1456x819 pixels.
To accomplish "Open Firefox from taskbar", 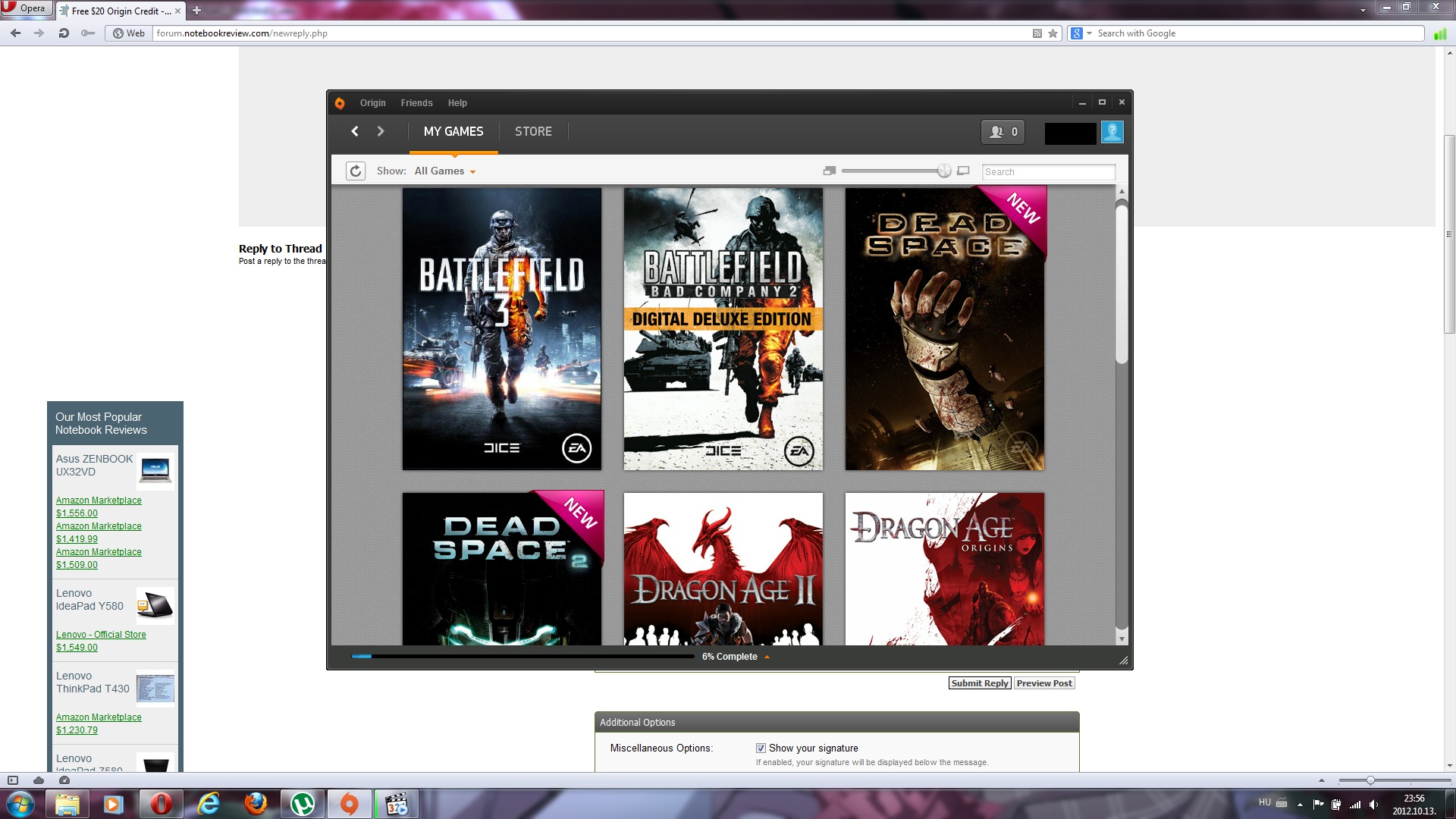I will click(x=256, y=804).
